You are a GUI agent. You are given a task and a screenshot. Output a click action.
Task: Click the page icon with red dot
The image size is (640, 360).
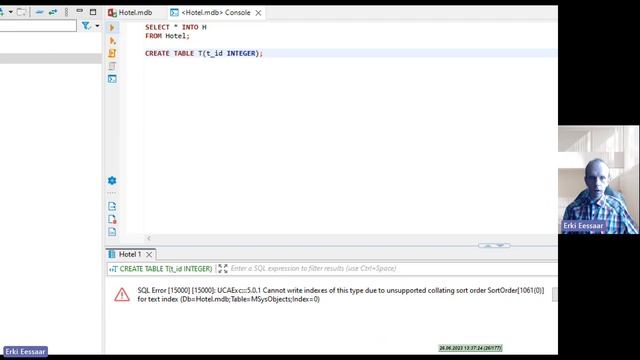(112, 219)
